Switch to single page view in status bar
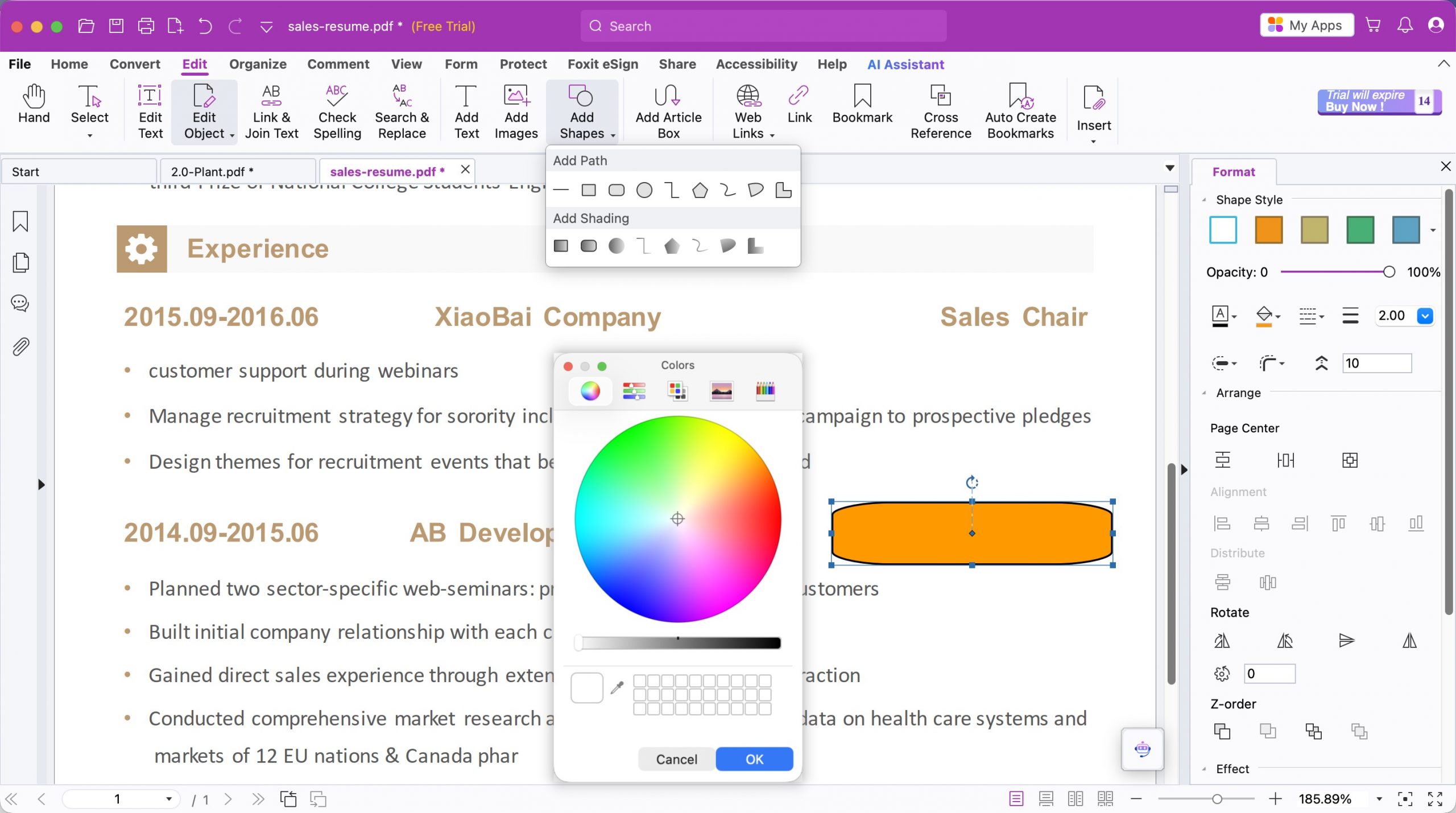The height and width of the screenshot is (813, 1456). click(1016, 799)
